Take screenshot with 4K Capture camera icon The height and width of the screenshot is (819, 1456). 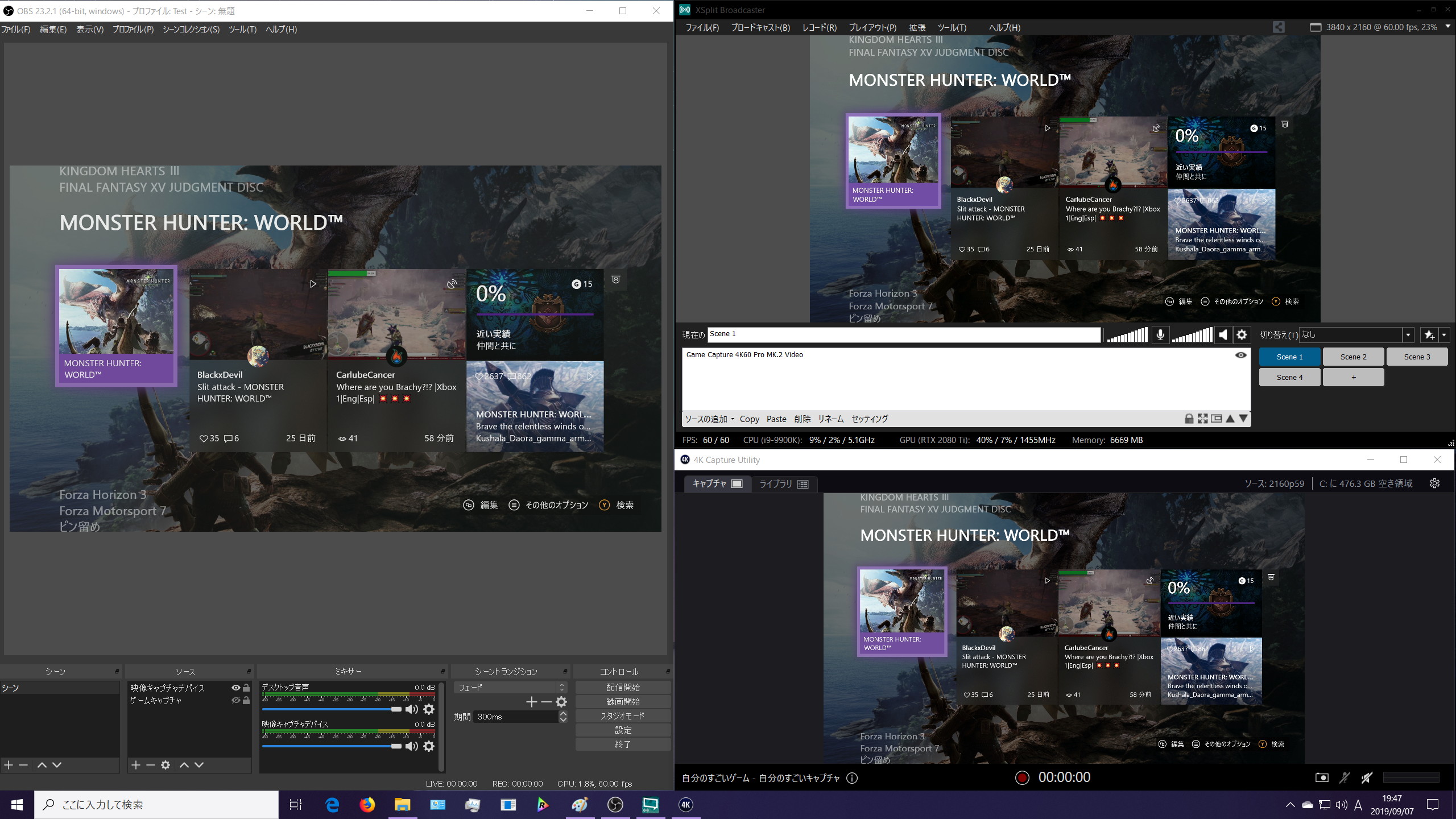[1322, 777]
